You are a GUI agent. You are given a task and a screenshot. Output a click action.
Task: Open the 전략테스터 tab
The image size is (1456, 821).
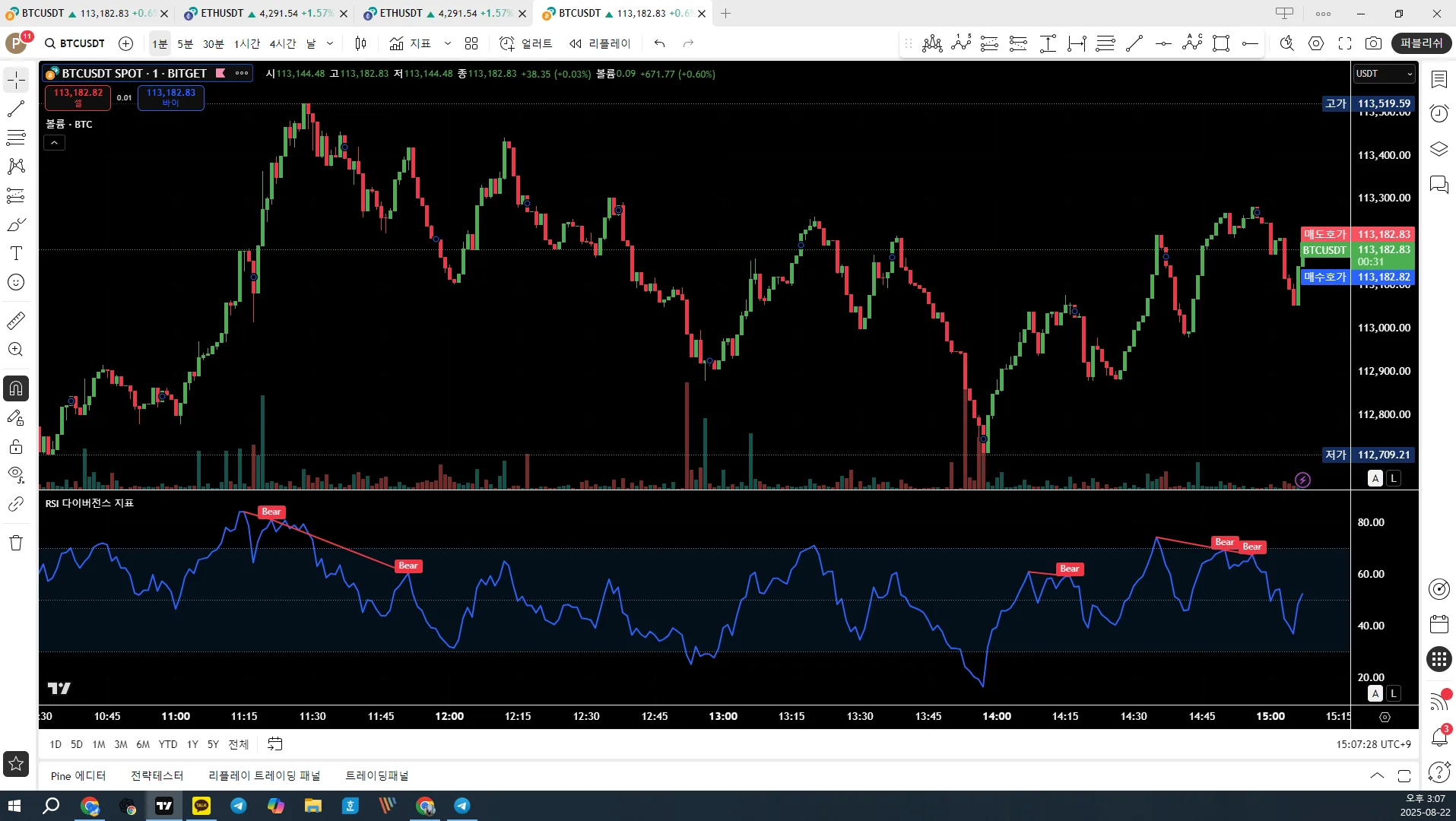(157, 775)
